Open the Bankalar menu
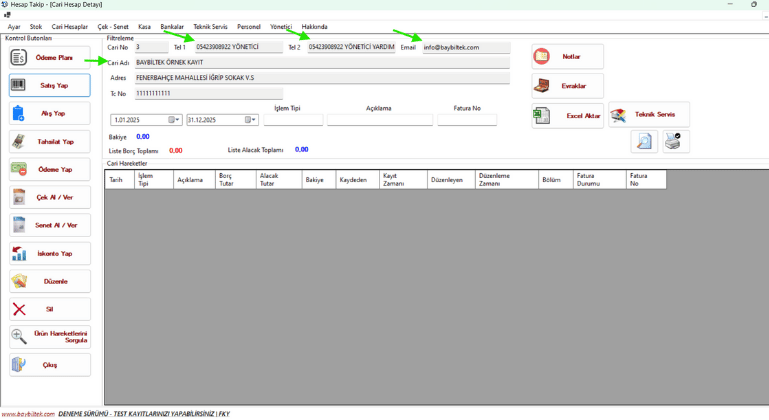Screen dimensions: 769x420 tap(172, 26)
